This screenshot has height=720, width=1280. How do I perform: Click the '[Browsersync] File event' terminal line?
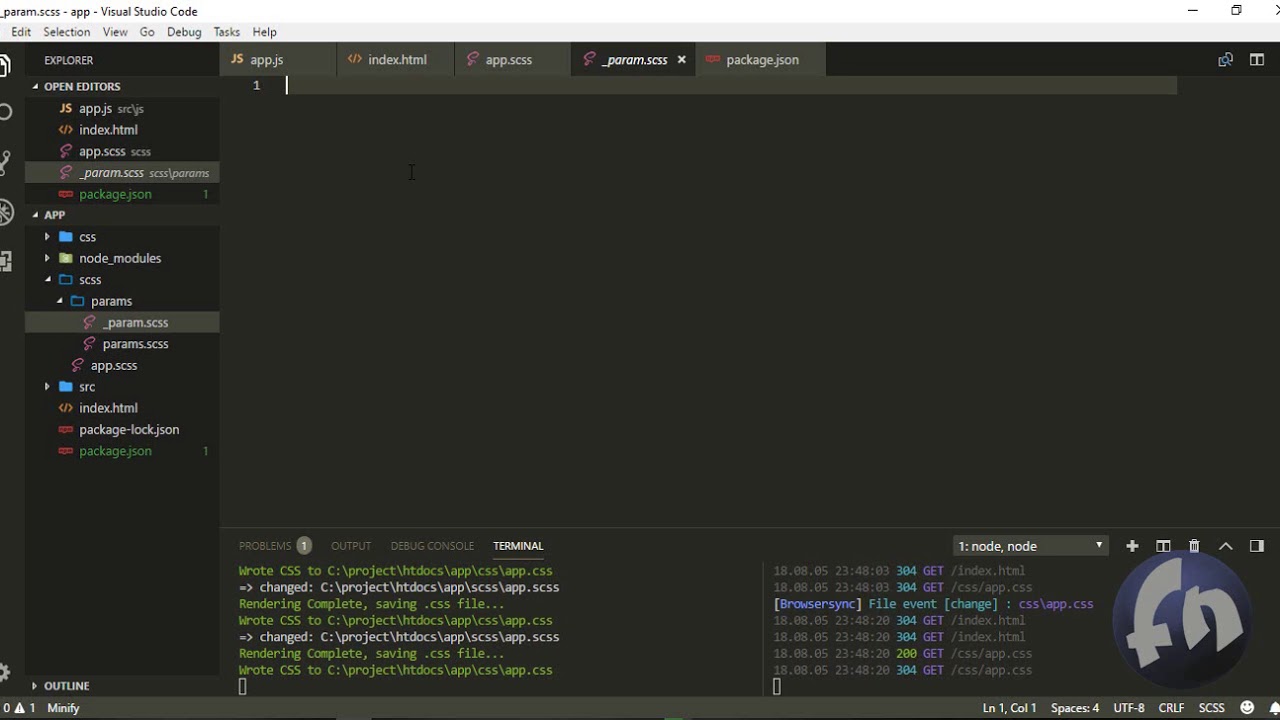pyautogui.click(x=933, y=604)
